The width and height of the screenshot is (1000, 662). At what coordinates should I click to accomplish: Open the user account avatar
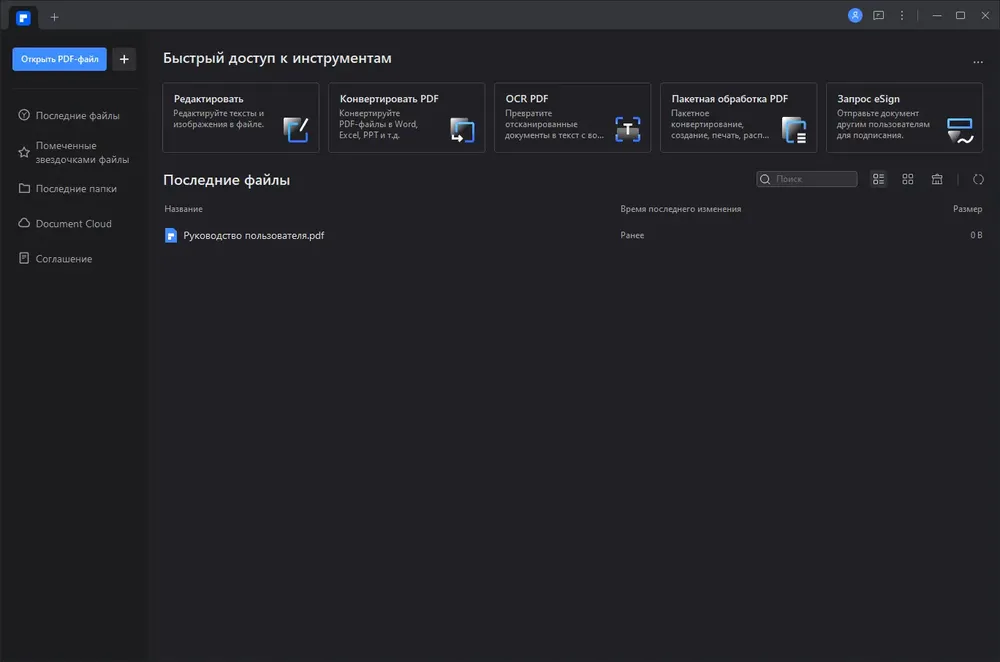coord(855,15)
